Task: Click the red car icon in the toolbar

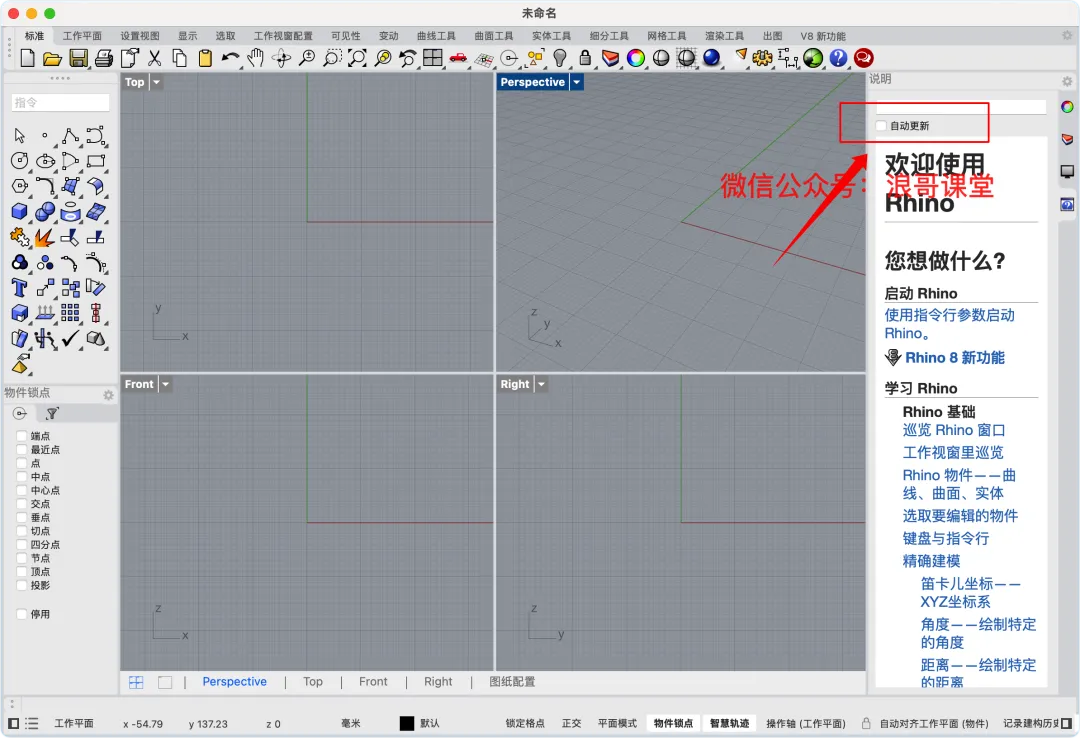Action: (458, 59)
